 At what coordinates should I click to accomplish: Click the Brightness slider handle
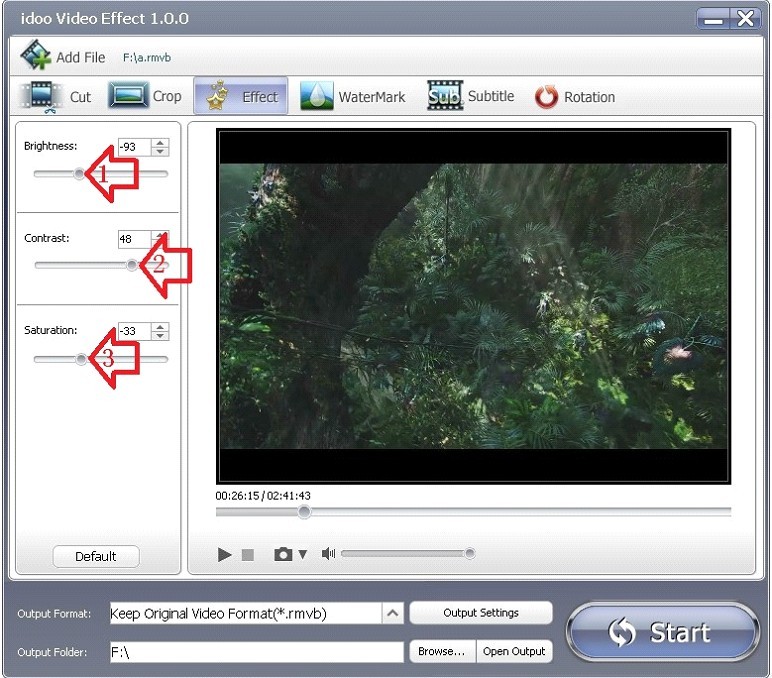tap(79, 173)
